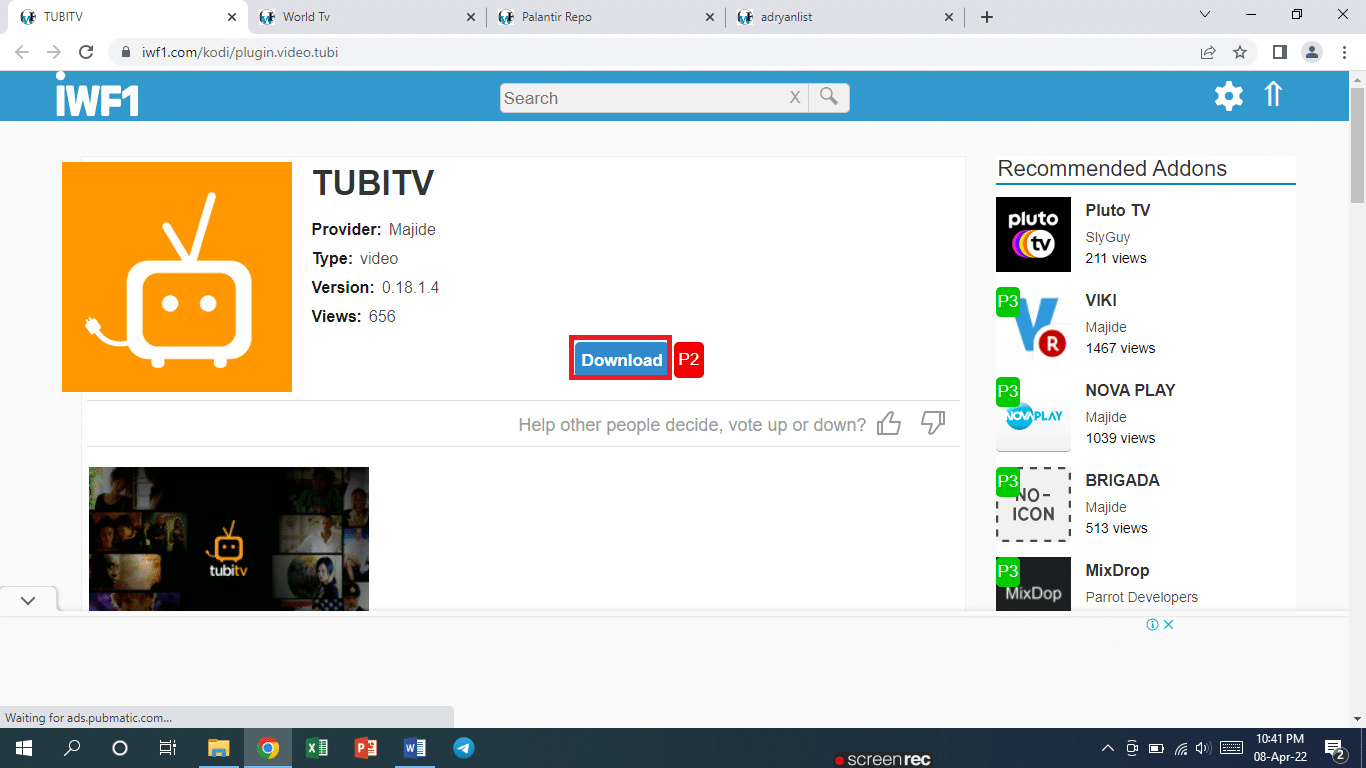Open the BRIGADA addon link
The height and width of the screenshot is (768, 1366).
coord(1122,480)
